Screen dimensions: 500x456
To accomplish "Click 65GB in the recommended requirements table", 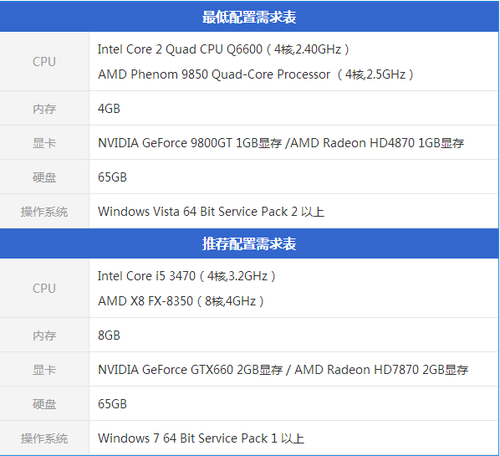I will tap(112, 404).
